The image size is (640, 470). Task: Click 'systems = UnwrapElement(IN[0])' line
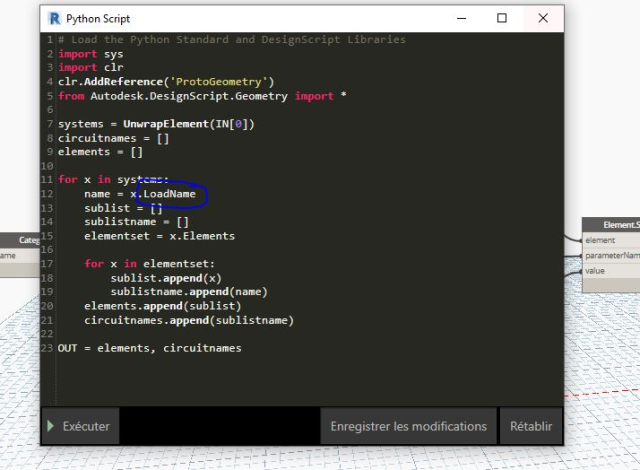click(x=156, y=124)
